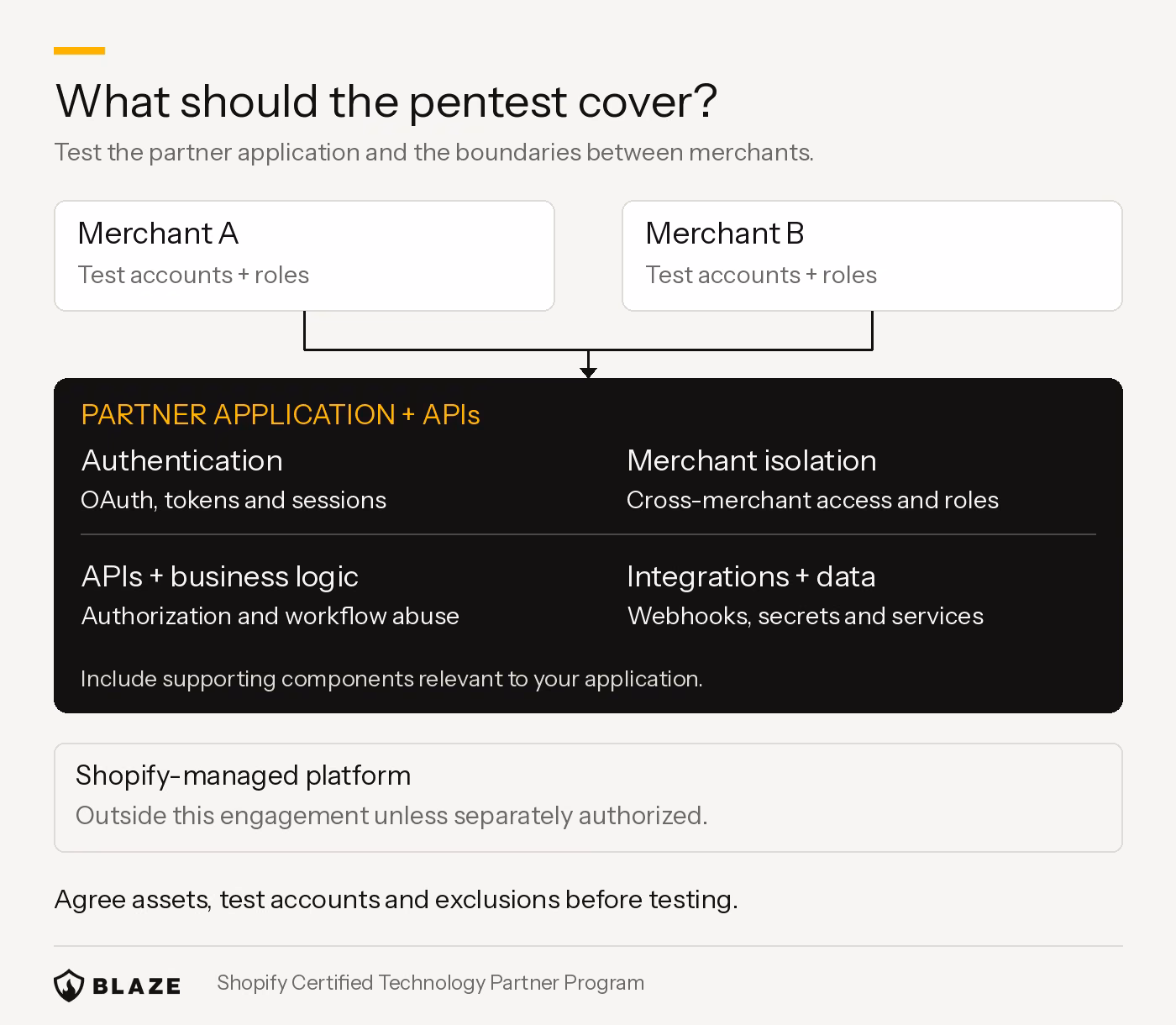Image resolution: width=1176 pixels, height=1025 pixels.
Task: Click the 'Integrations + data' heading
Action: pyautogui.click(x=751, y=576)
